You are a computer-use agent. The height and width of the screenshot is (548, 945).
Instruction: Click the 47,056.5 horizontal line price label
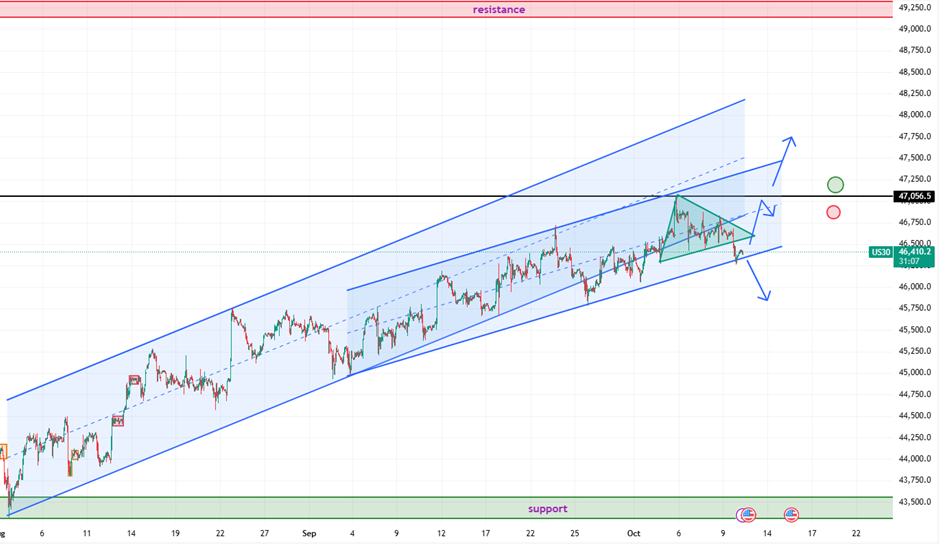pos(916,196)
